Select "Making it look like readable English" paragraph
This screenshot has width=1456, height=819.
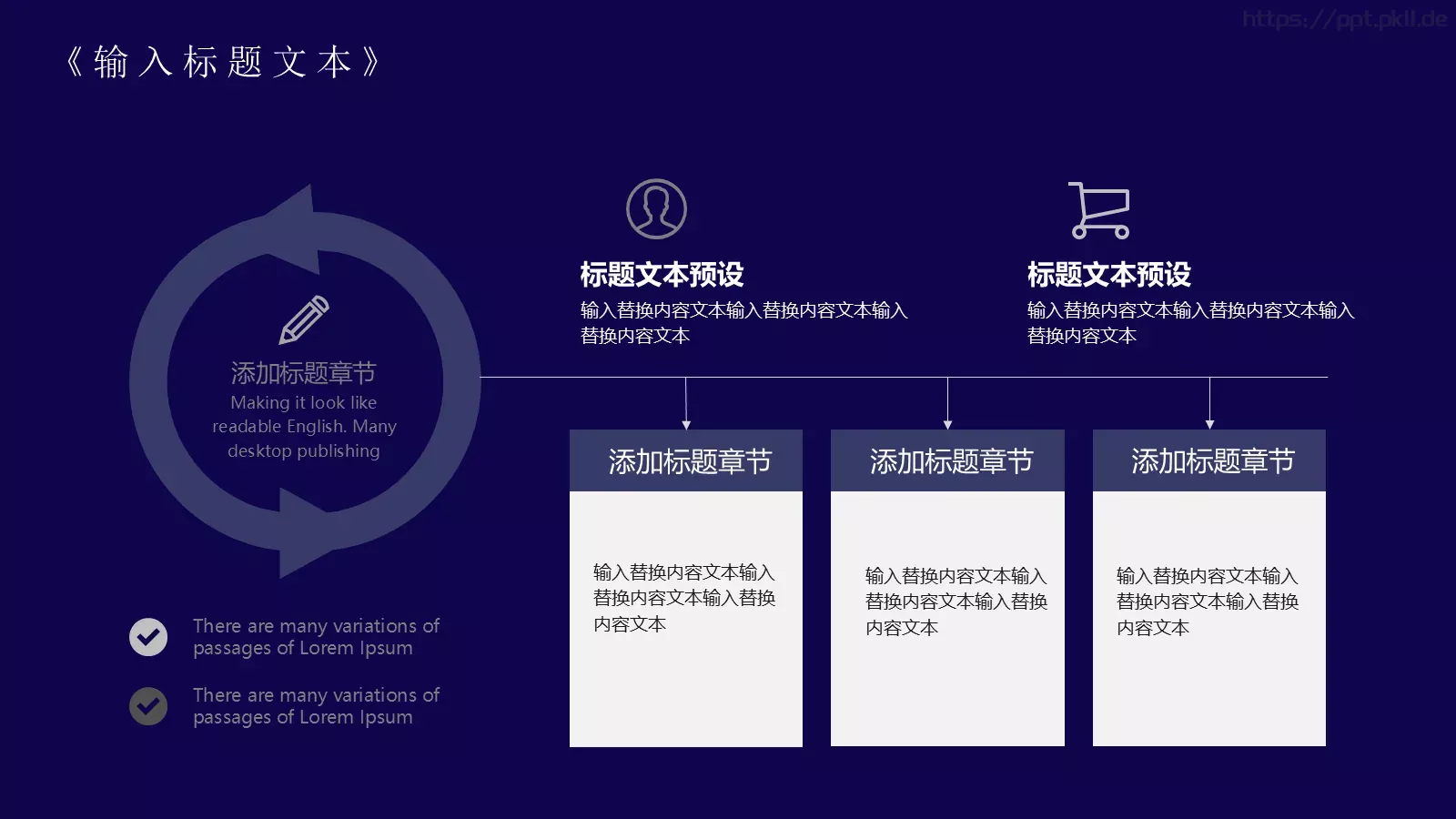tap(304, 427)
